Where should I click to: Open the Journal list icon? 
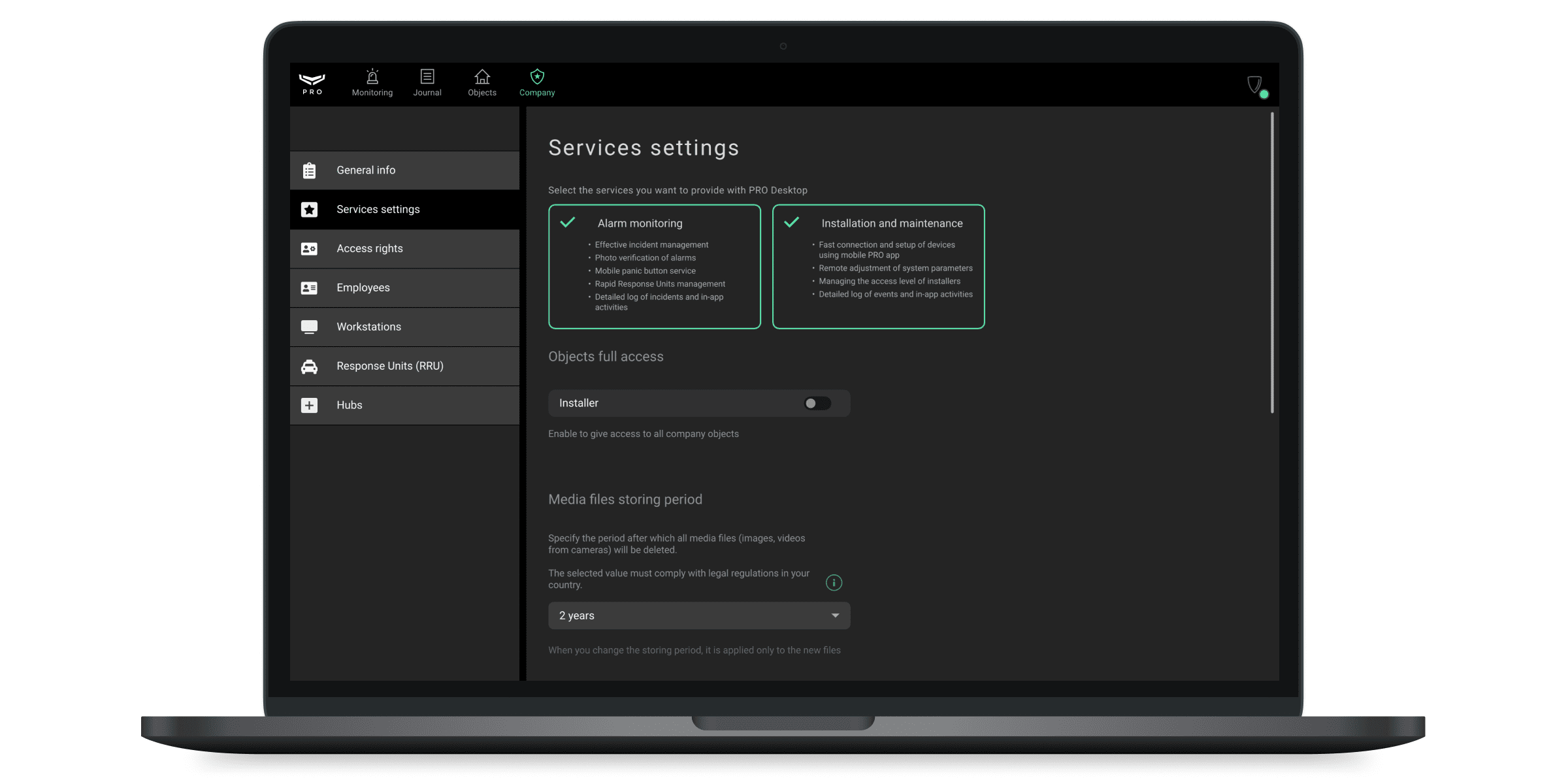427,76
